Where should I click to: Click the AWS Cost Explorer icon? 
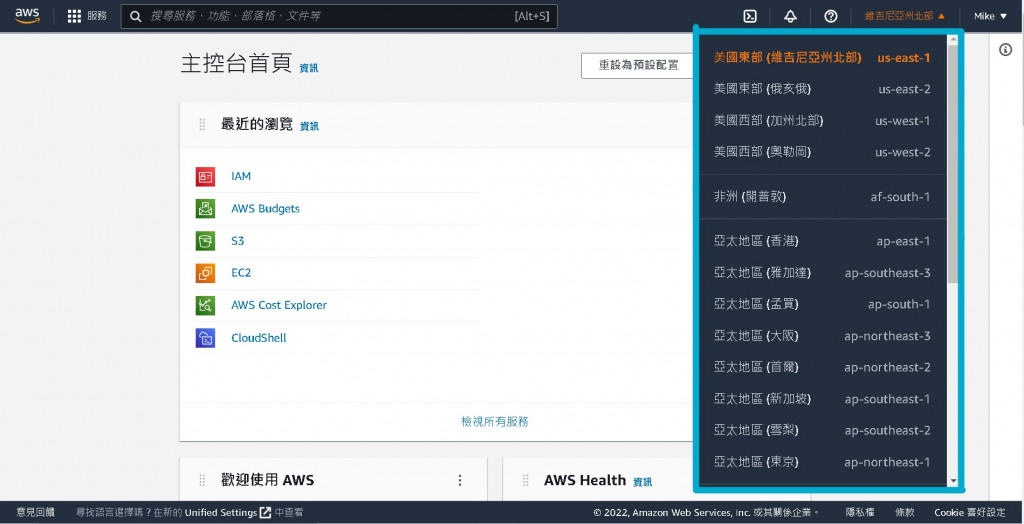click(205, 305)
